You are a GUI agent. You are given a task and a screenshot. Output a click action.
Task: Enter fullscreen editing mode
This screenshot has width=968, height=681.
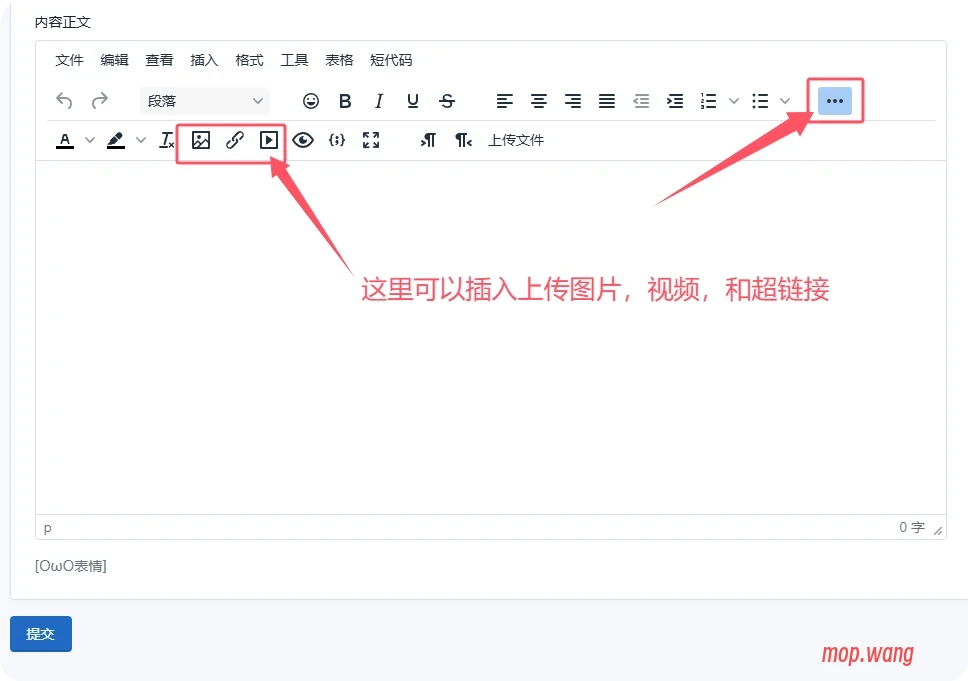pyautogui.click(x=371, y=140)
